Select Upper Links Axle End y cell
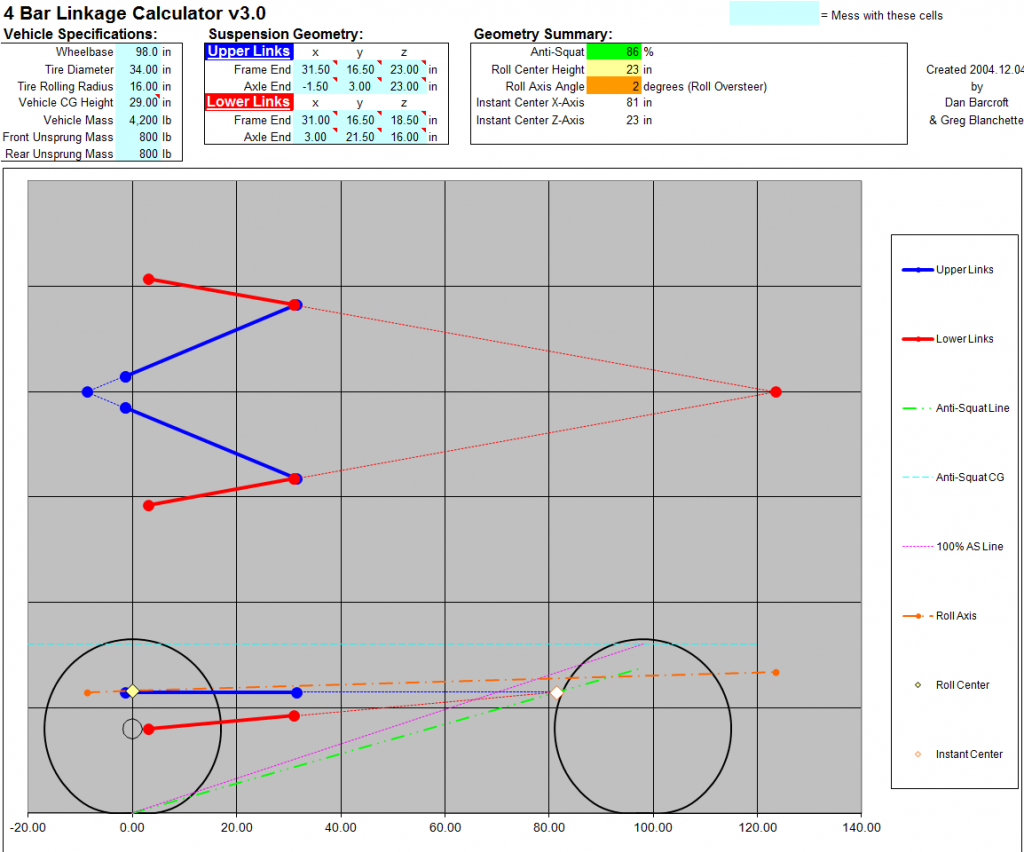The width and height of the screenshot is (1024, 852). tap(360, 86)
